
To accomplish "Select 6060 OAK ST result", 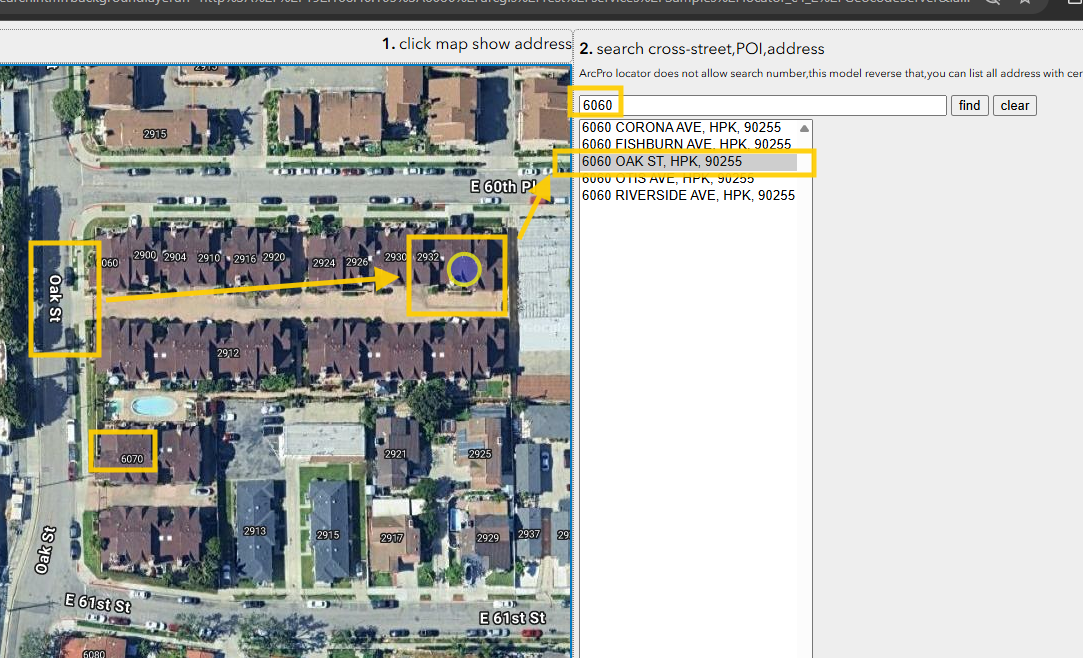I will coord(662,161).
